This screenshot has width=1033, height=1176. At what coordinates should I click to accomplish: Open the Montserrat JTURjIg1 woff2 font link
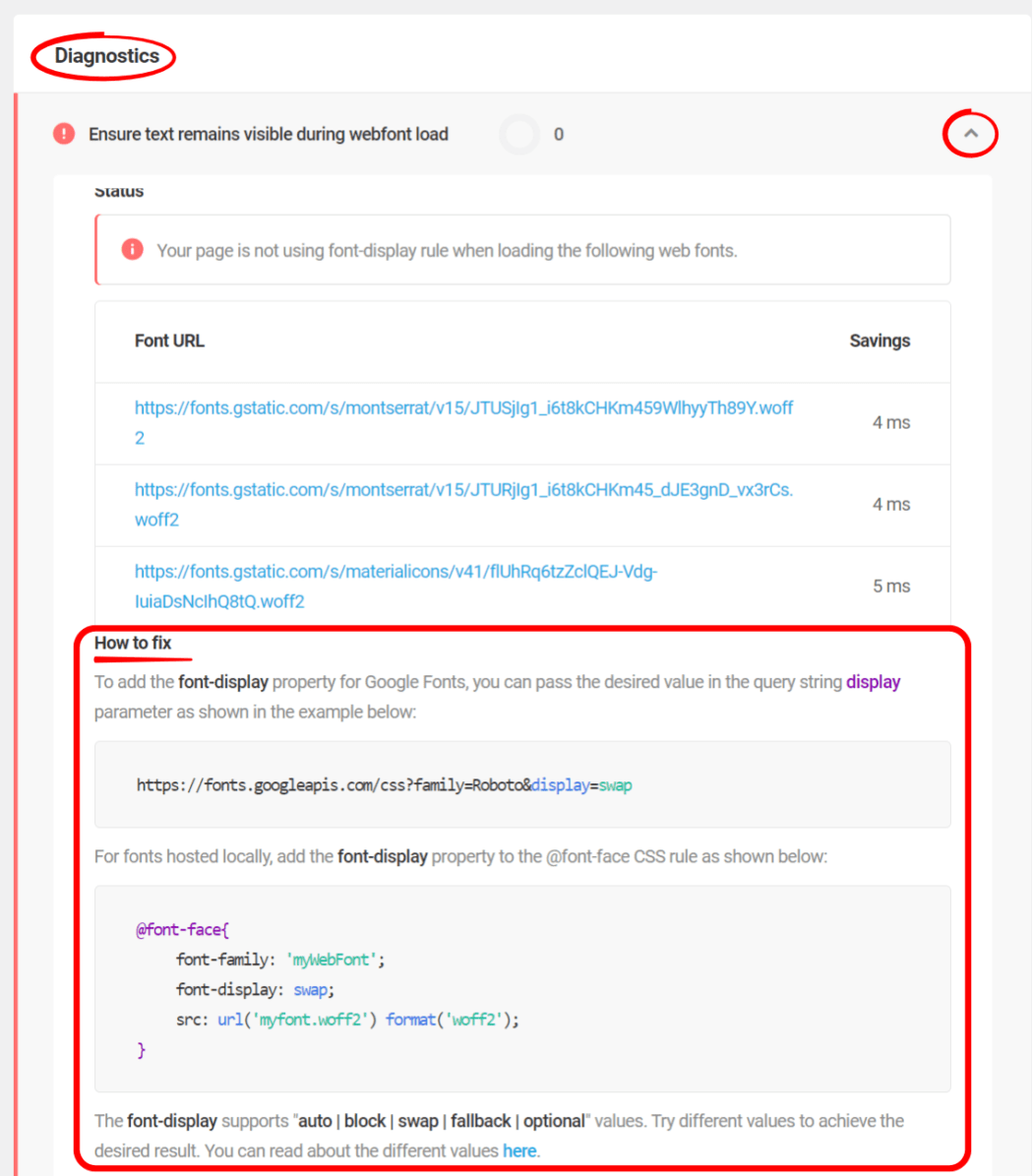coord(463,504)
